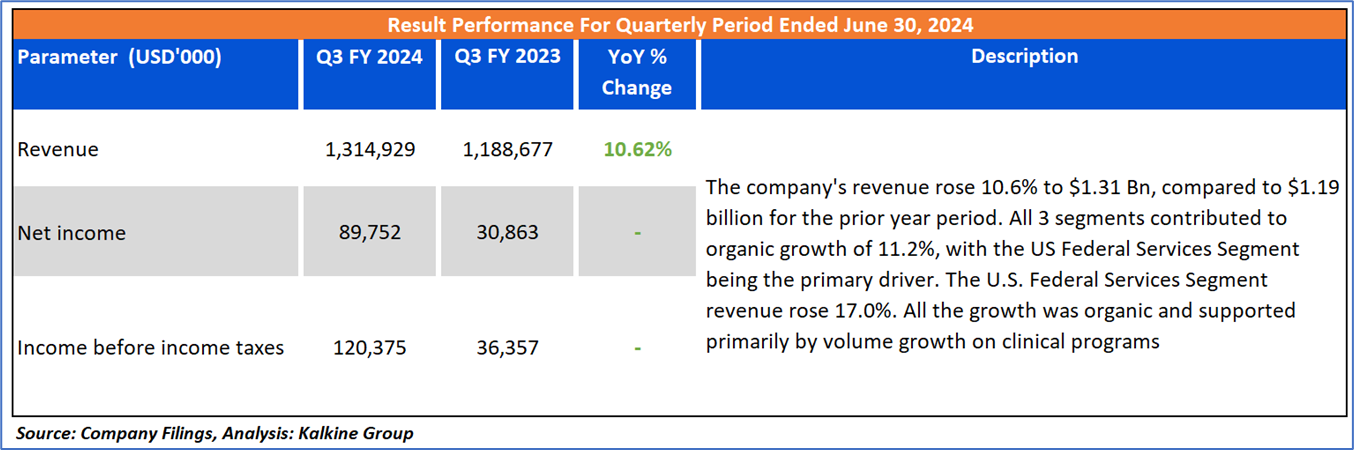Select the pre-tax income value 36,357
This screenshot has height=450, width=1354.
[508, 348]
